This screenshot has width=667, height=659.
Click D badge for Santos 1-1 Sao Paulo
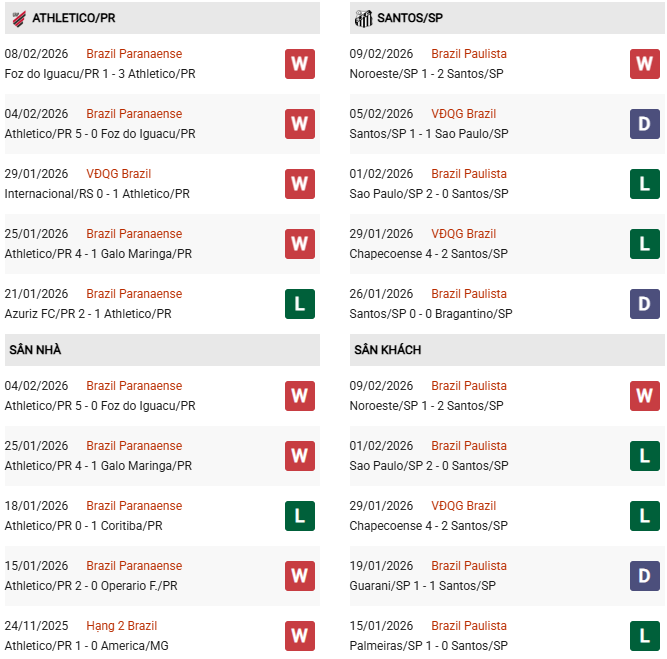point(645,124)
